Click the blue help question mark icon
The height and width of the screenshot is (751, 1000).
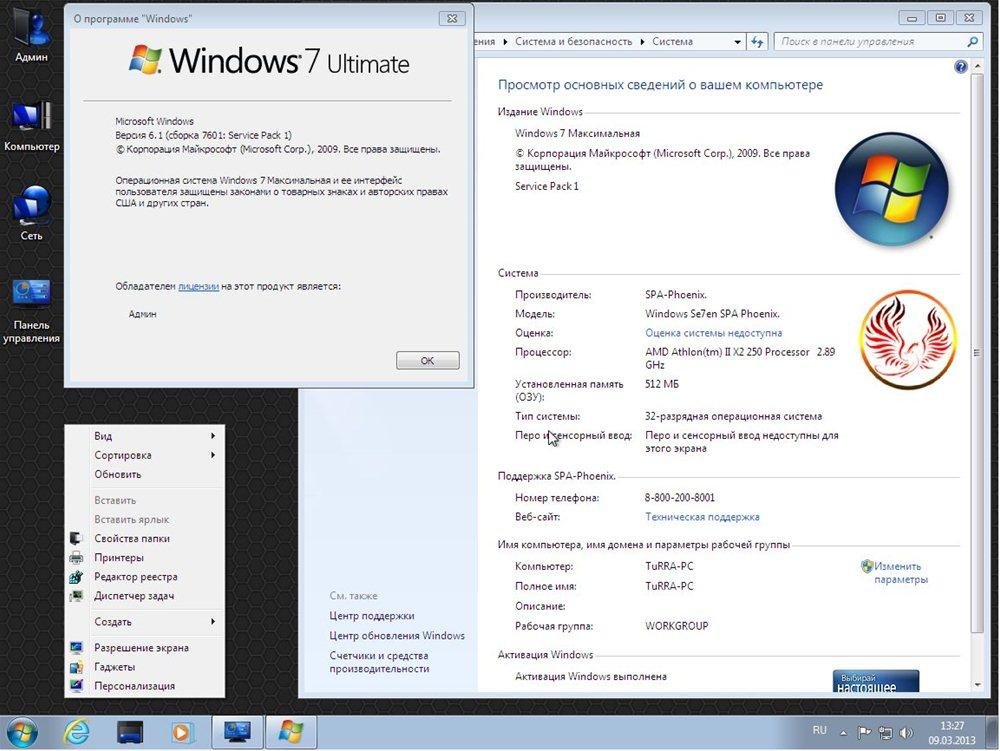[x=961, y=67]
